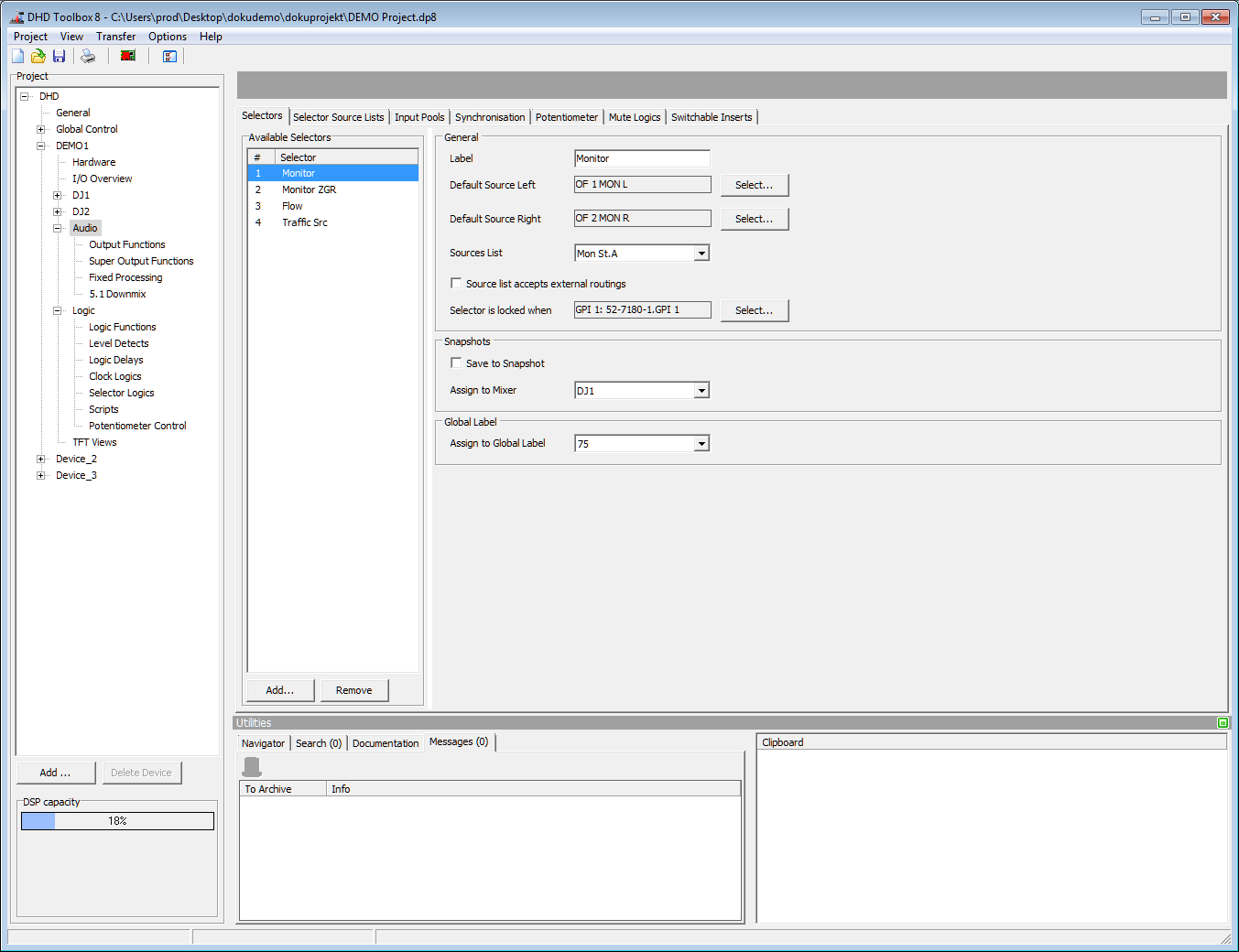The width and height of the screenshot is (1239, 952).
Task: Select the red DSP board toolbar icon
Action: click(127, 56)
